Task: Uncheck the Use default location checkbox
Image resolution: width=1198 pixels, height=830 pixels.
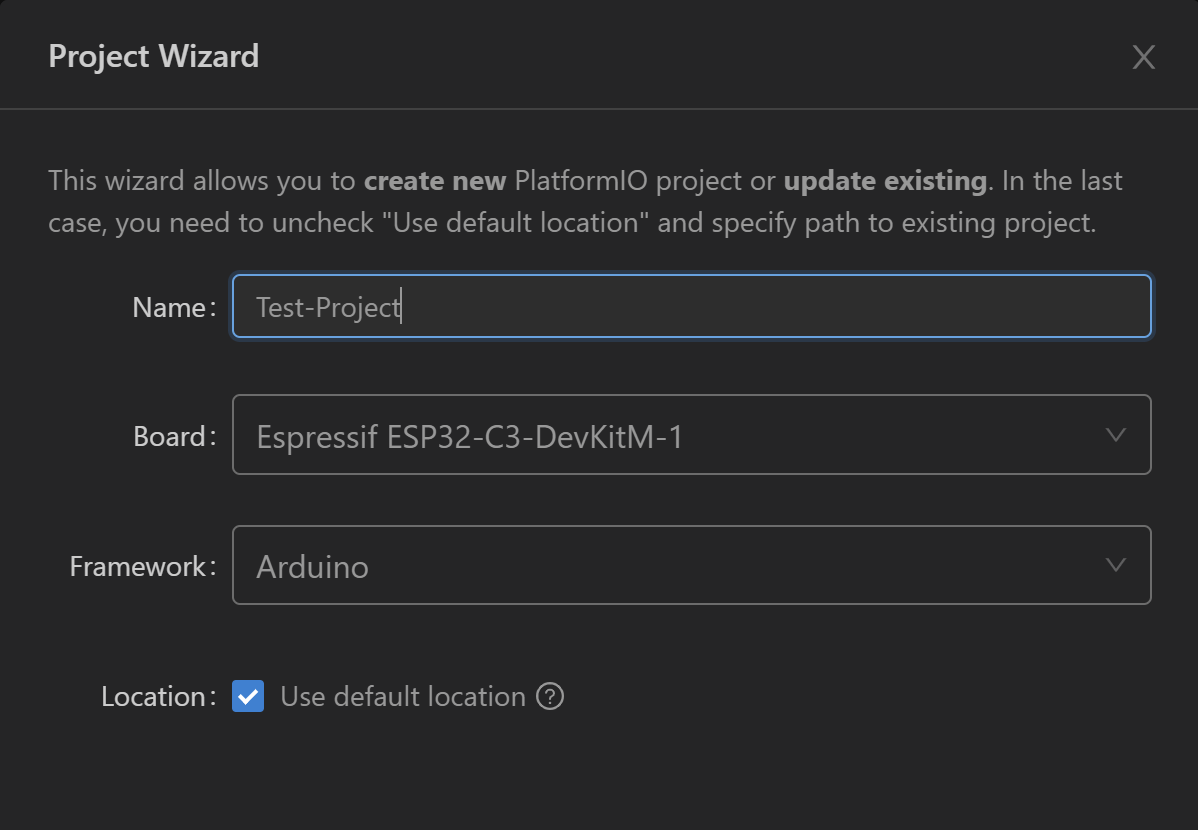Action: (x=248, y=696)
